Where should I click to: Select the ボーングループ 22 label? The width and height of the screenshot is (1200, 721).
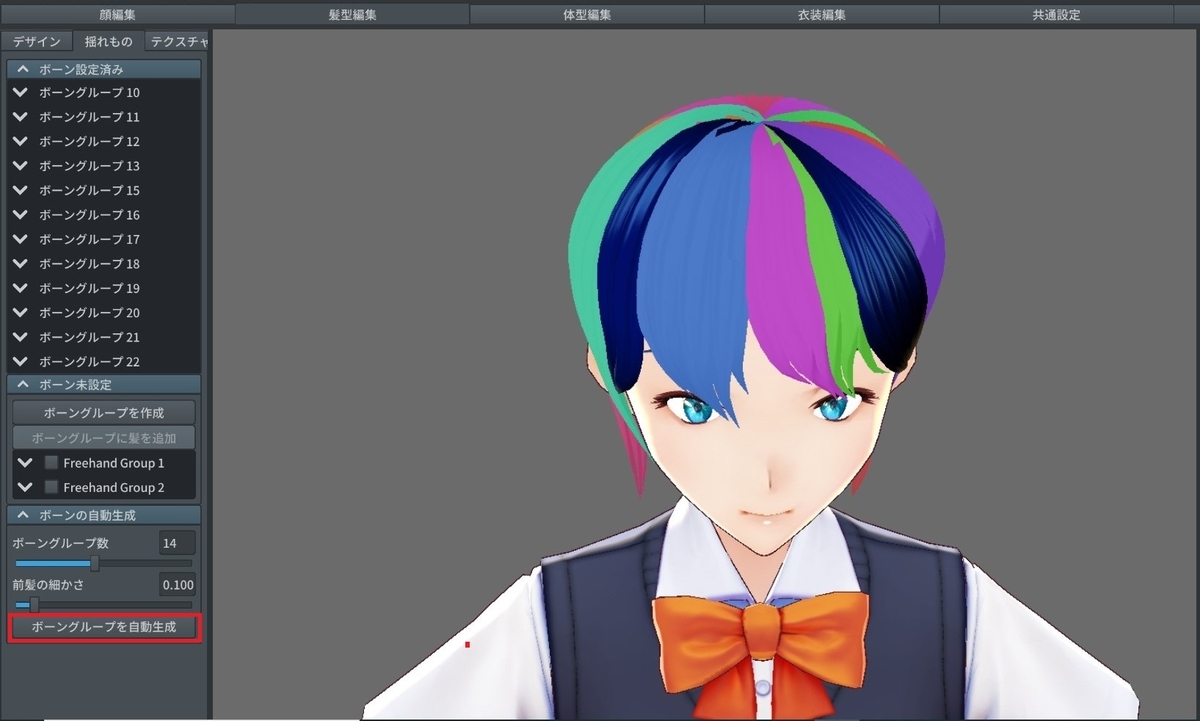[x=89, y=361]
